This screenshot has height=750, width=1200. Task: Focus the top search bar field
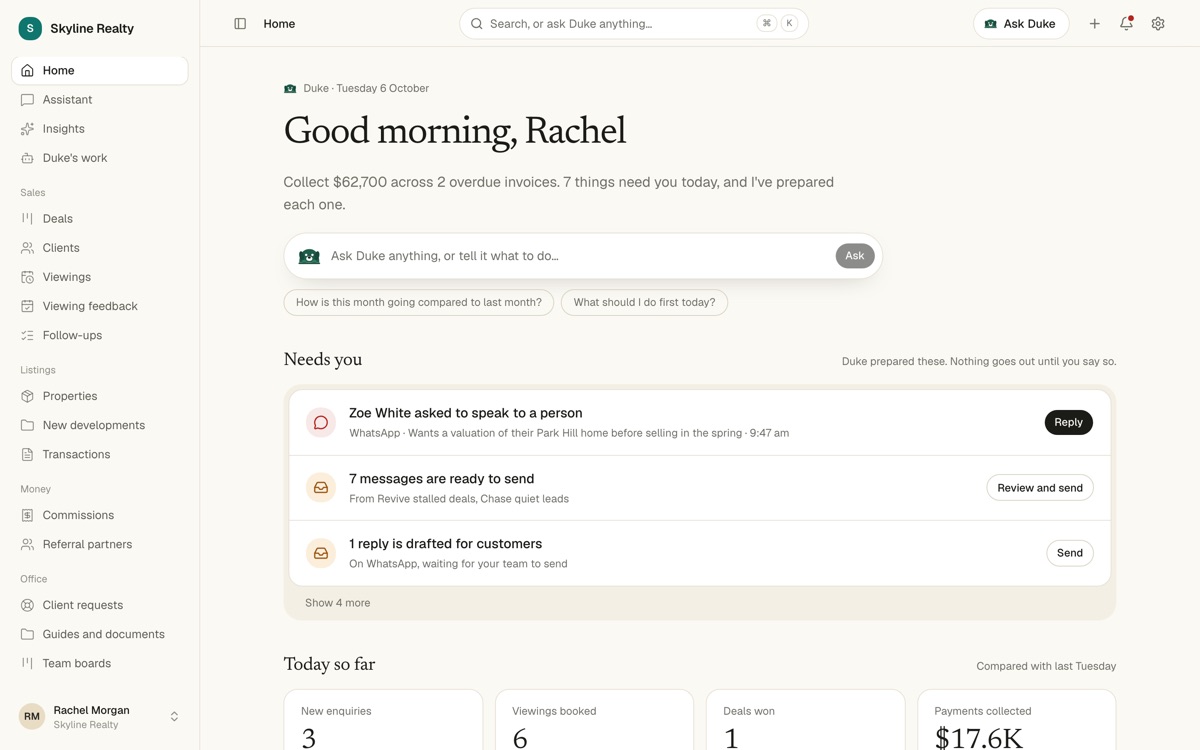[x=634, y=24]
